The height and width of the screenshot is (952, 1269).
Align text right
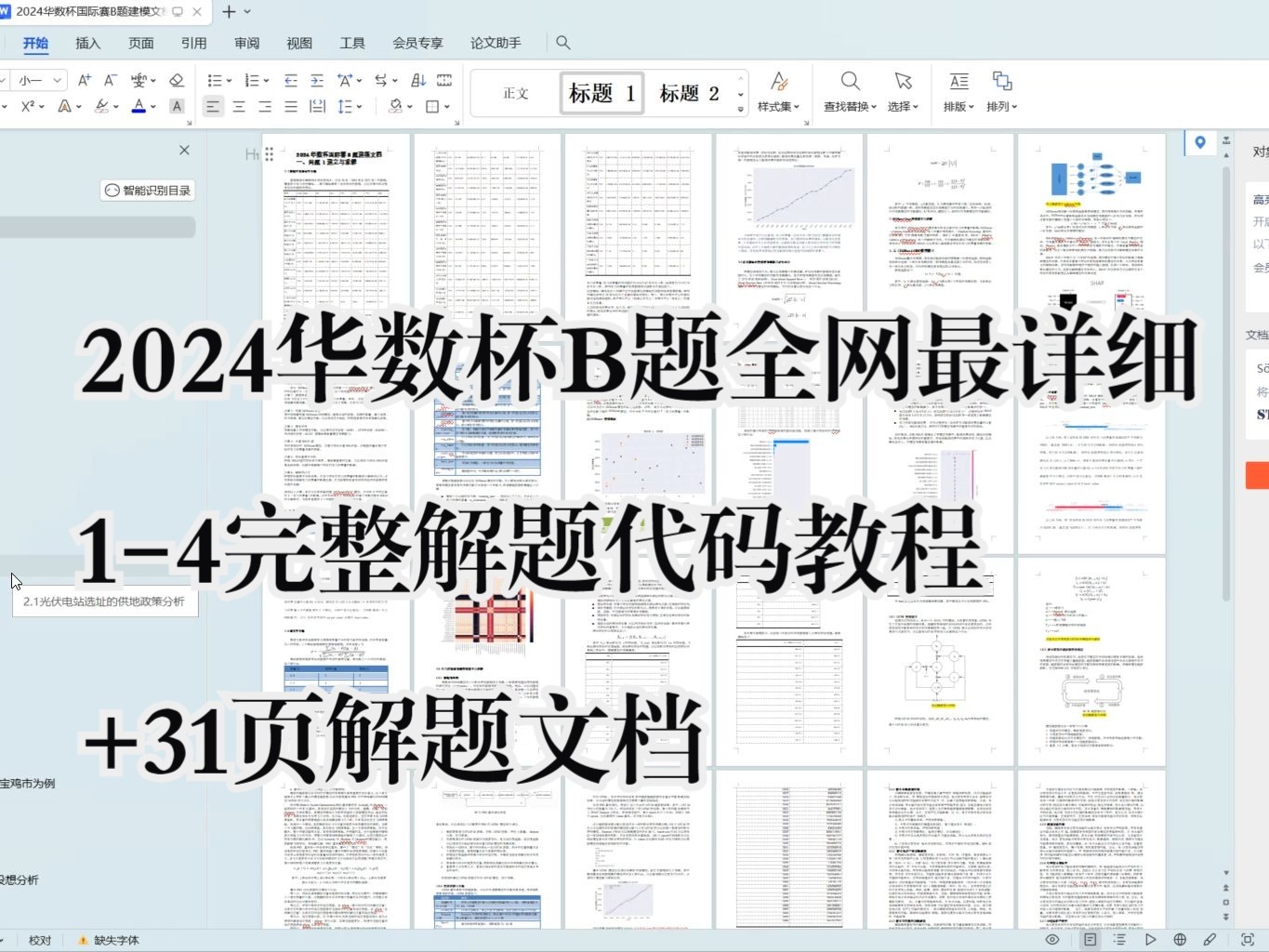tap(265, 106)
